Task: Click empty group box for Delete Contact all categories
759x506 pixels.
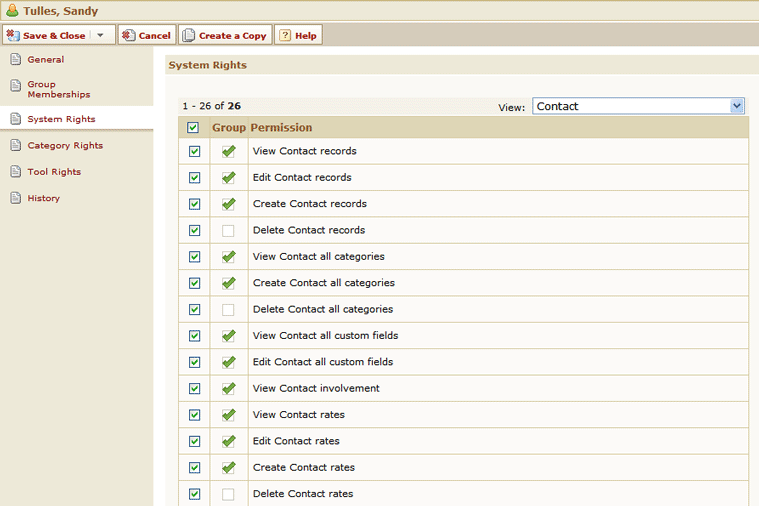Action: point(228,309)
